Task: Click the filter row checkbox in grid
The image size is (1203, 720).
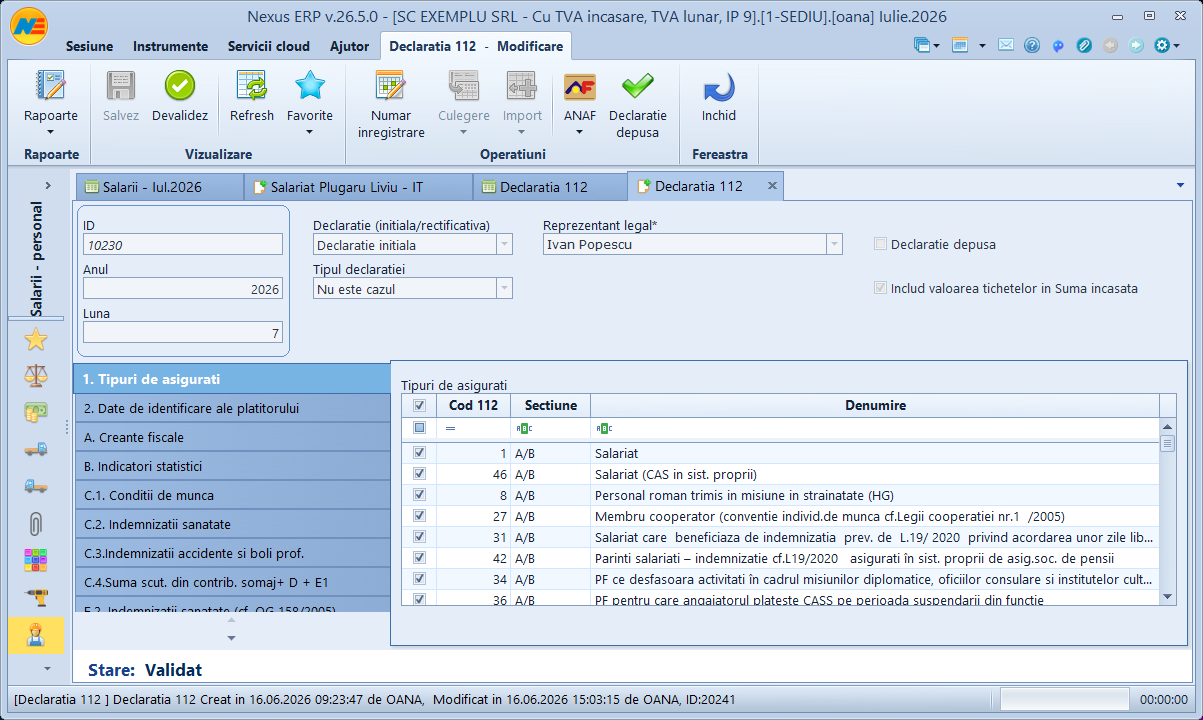Action: tap(420, 428)
